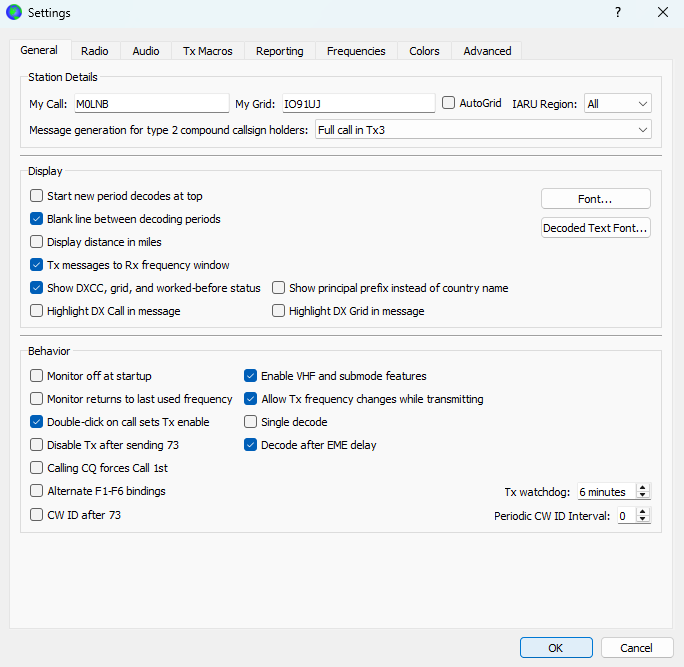Image resolution: width=684 pixels, height=667 pixels.
Task: Toggle Enable VHF and submode features
Action: [251, 376]
